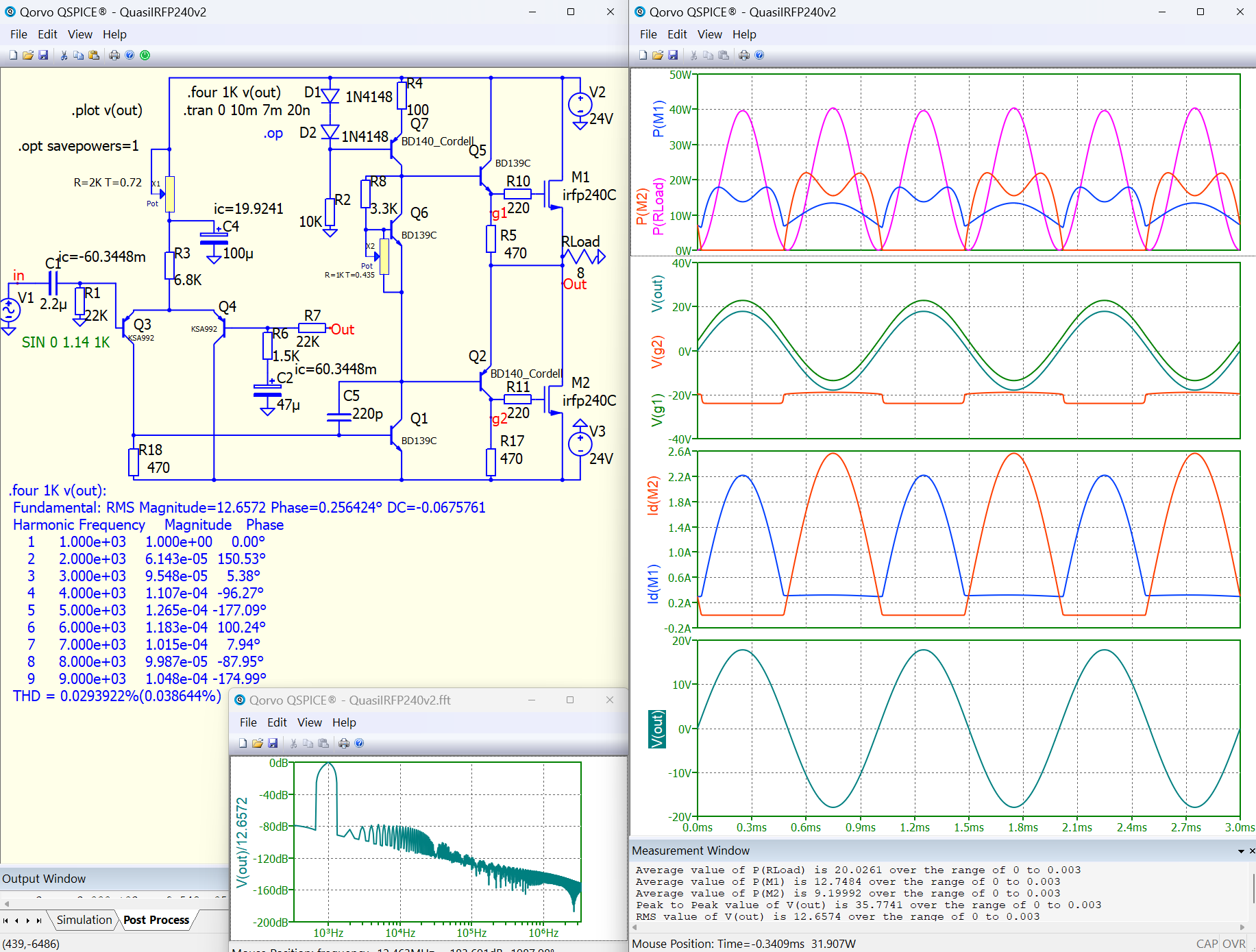Click SIN 0 1.14 1K source value
The image size is (1256, 952).
pos(66,343)
